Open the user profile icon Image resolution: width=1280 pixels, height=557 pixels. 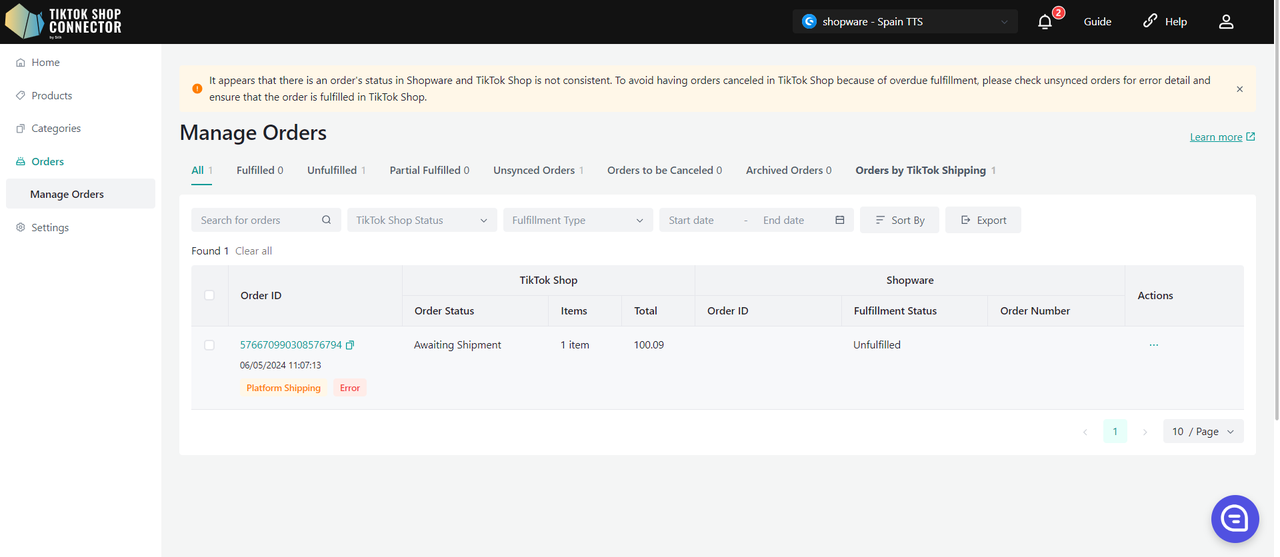(x=1226, y=22)
